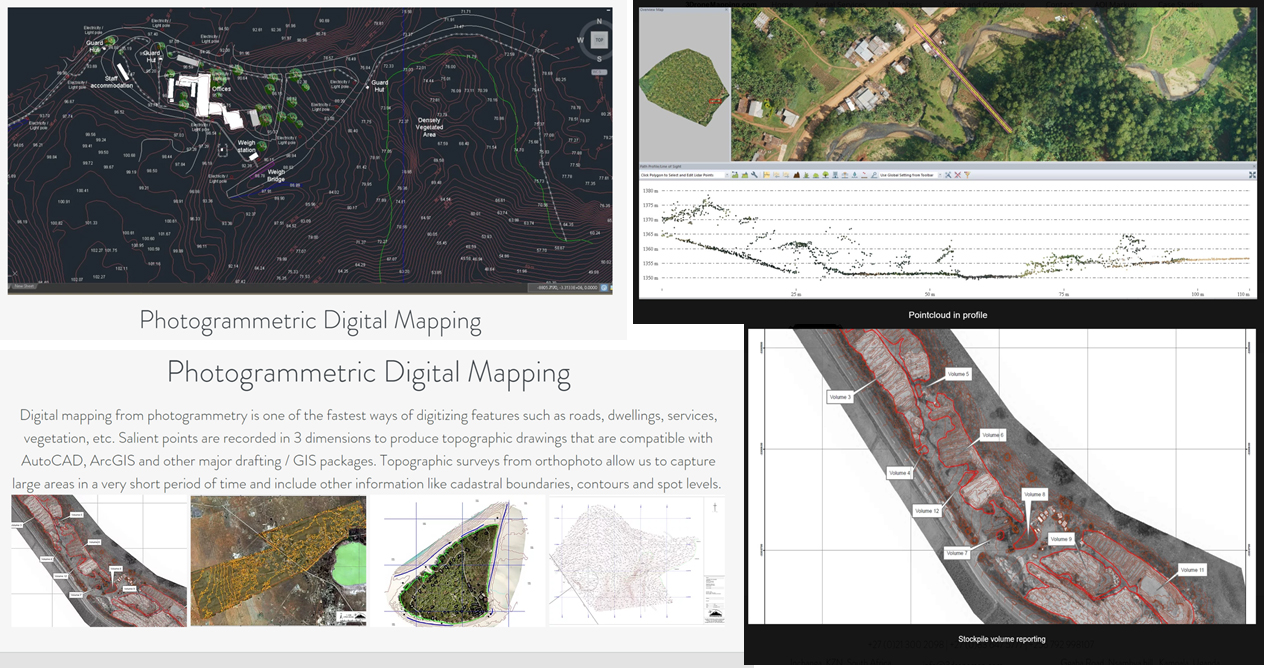Select the wrench settings tool in the profile toolbar
1264x668 pixels.
[x=754, y=175]
